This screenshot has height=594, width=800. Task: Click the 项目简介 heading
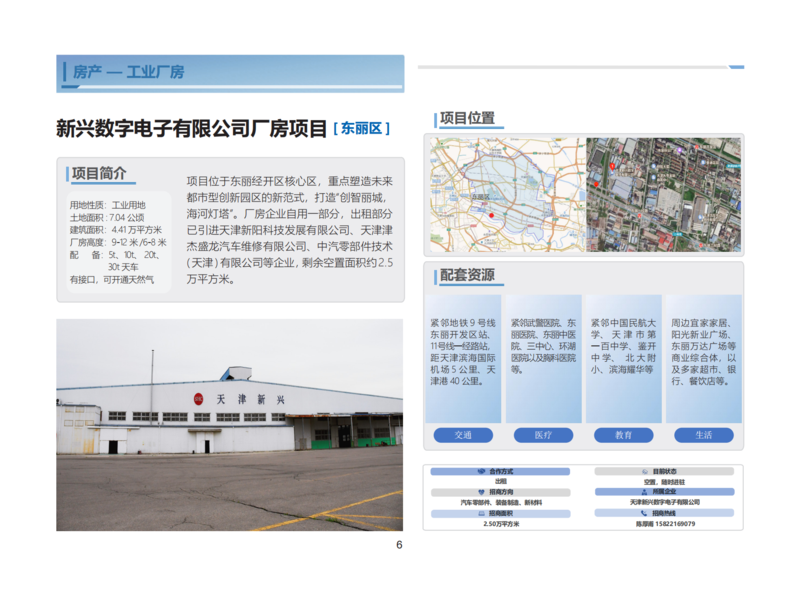(99, 174)
